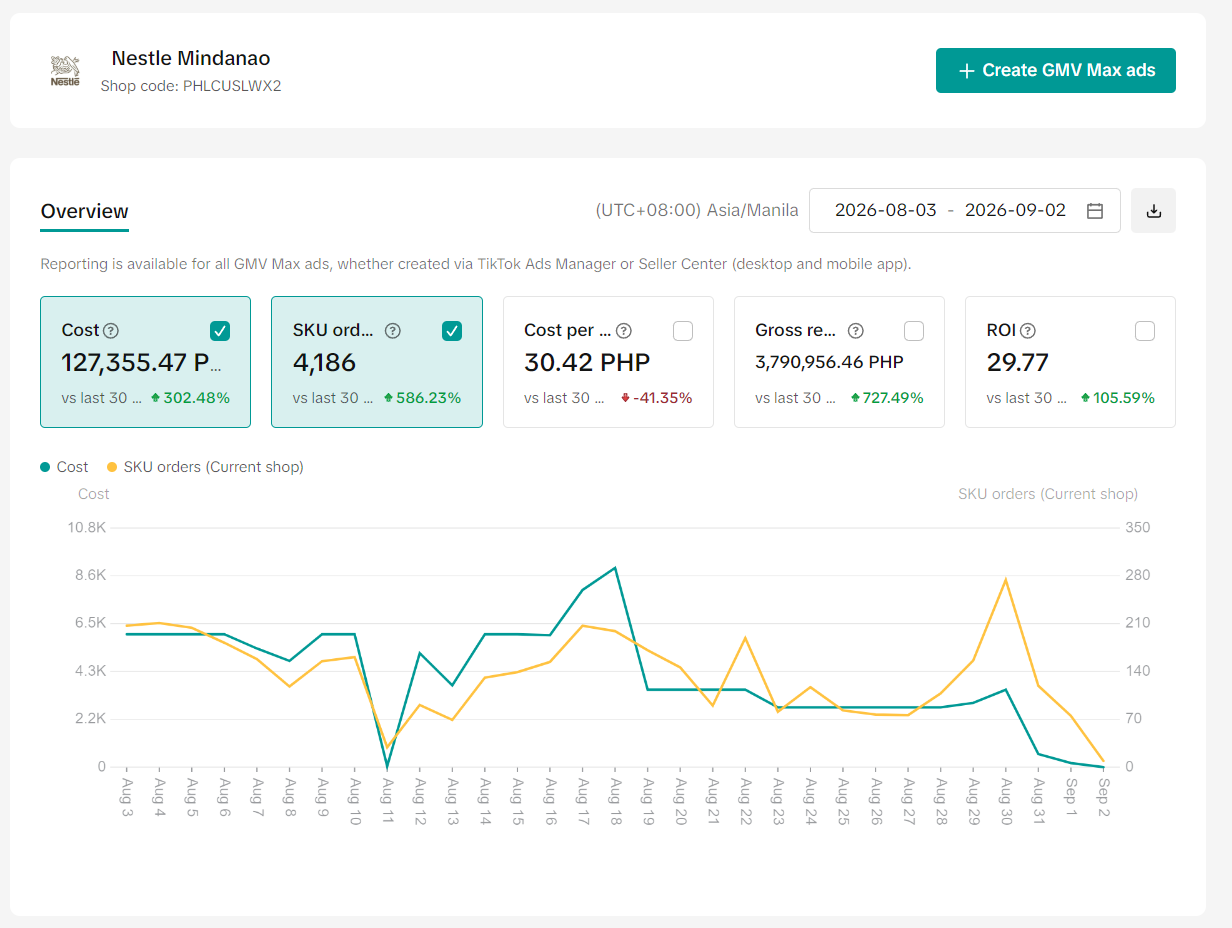The image size is (1232, 928).
Task: Click the Asia/Manila timezone label
Action: [x=697, y=211]
